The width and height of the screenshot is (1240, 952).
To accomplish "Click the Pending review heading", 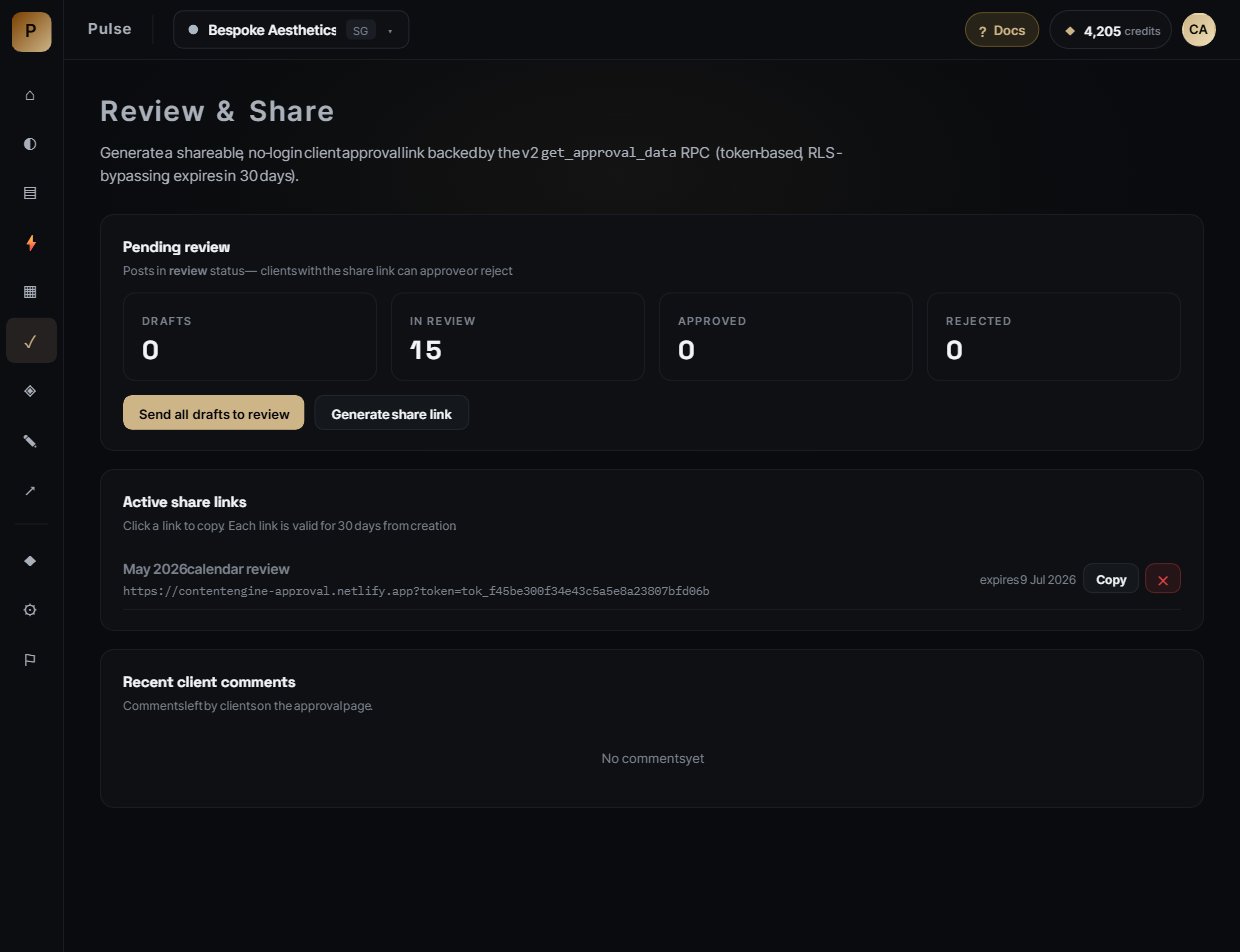I will pyautogui.click(x=176, y=247).
